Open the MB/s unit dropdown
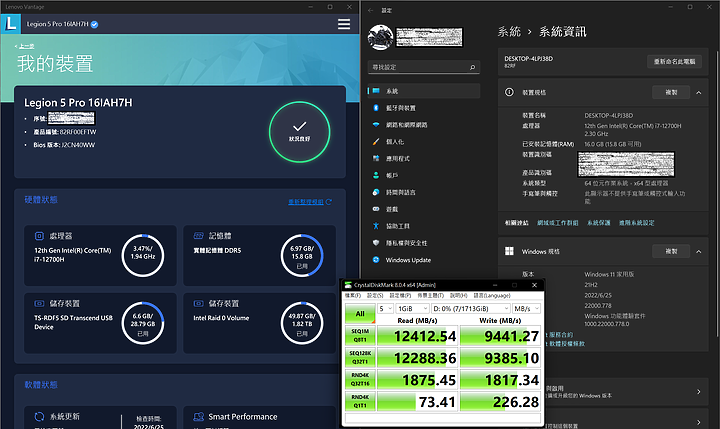This screenshot has width=720, height=429. (x=526, y=309)
